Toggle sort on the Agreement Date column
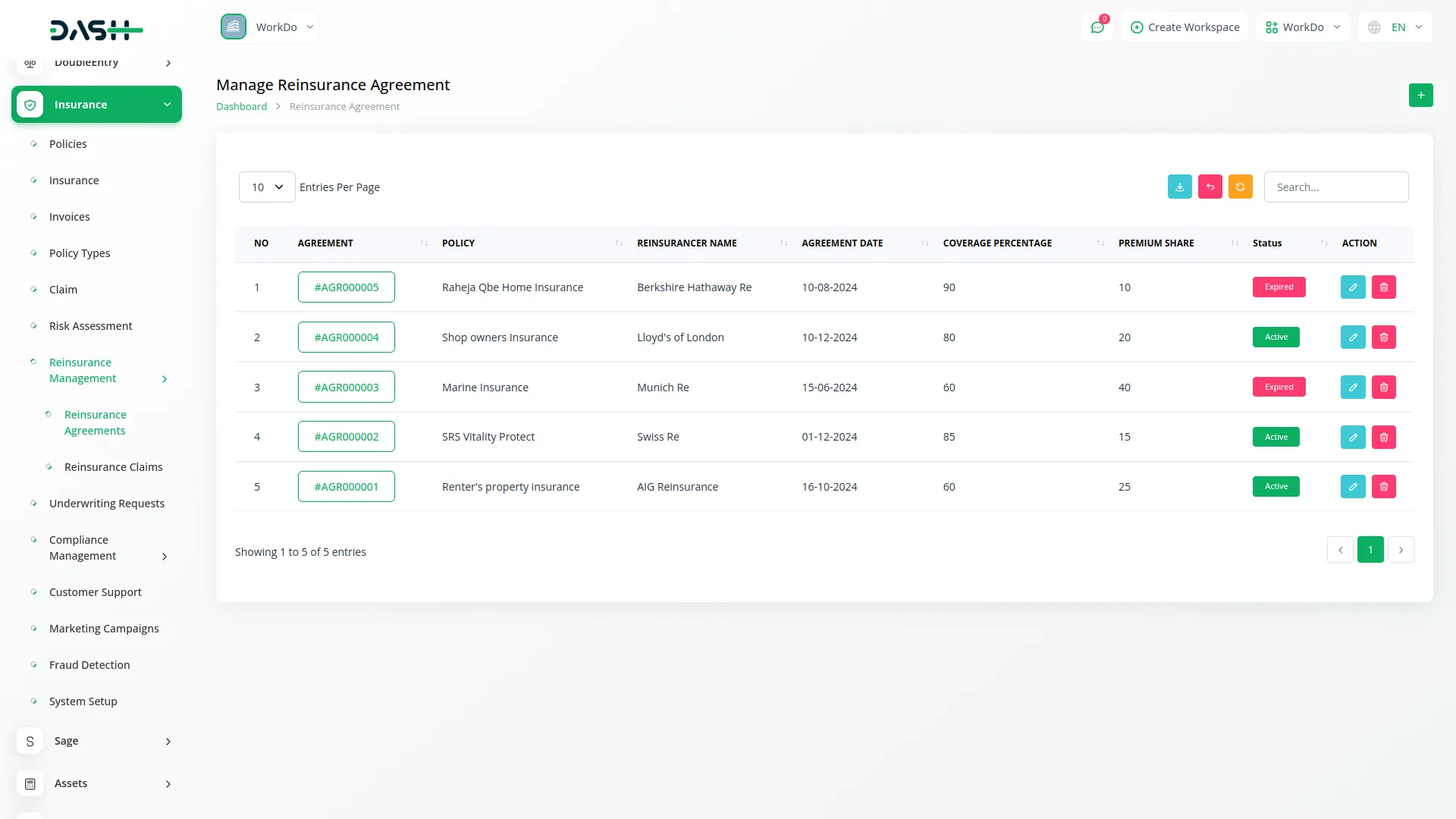Viewport: 1456px width, 819px height. click(x=924, y=243)
